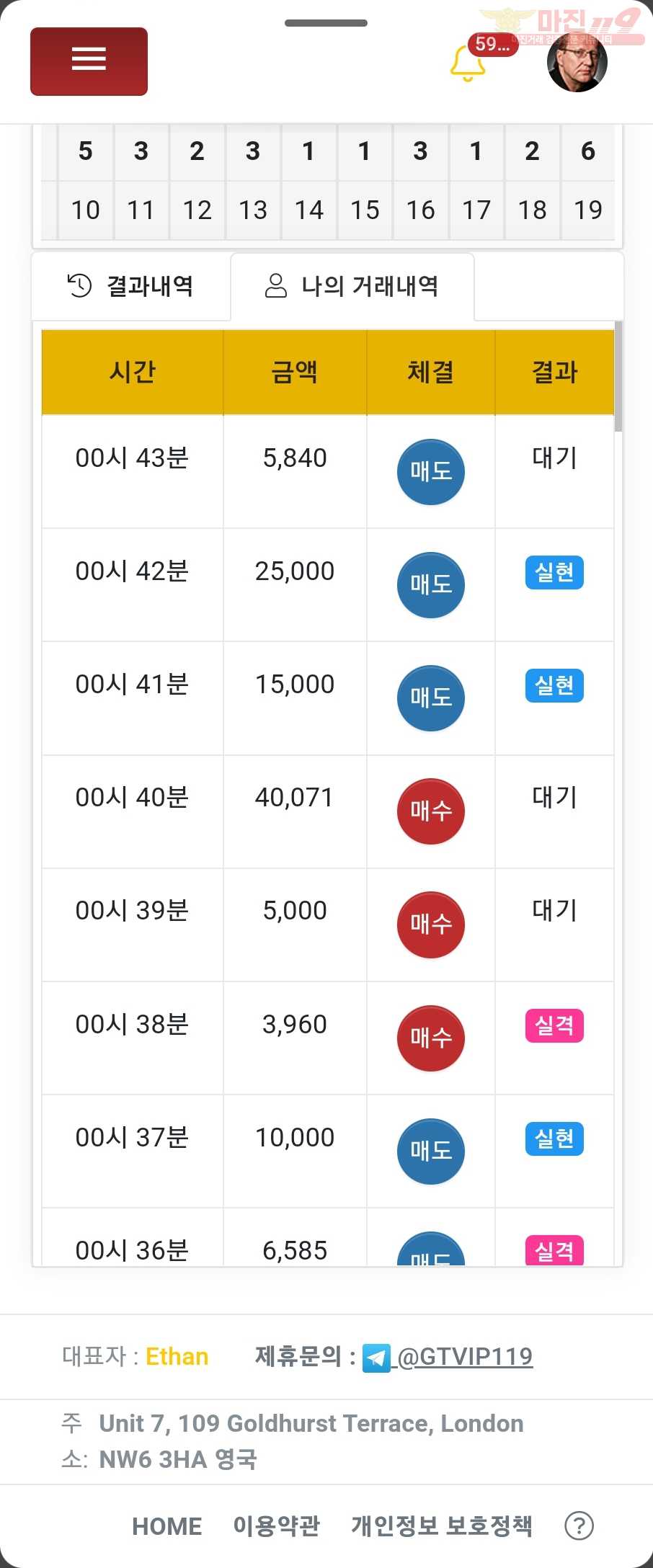
Task: Open the red hamburger menu
Action: [x=89, y=61]
